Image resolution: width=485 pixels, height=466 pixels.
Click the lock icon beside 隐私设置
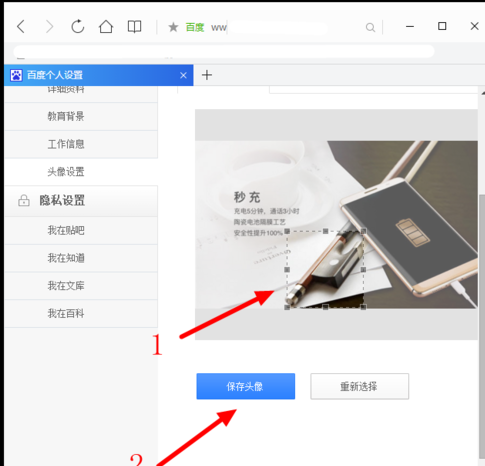click(24, 201)
